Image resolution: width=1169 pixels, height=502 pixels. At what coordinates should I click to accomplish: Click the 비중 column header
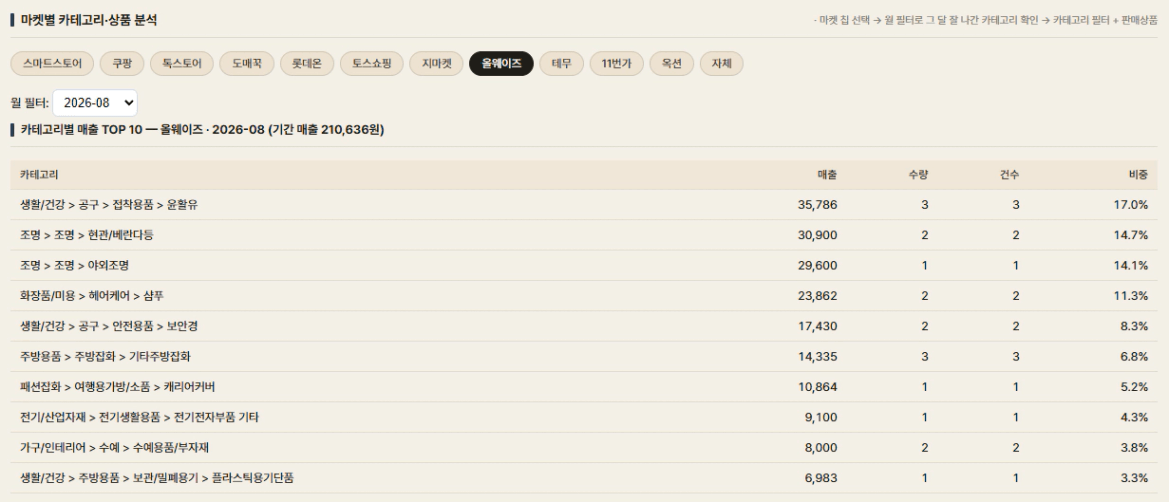pos(1138,175)
